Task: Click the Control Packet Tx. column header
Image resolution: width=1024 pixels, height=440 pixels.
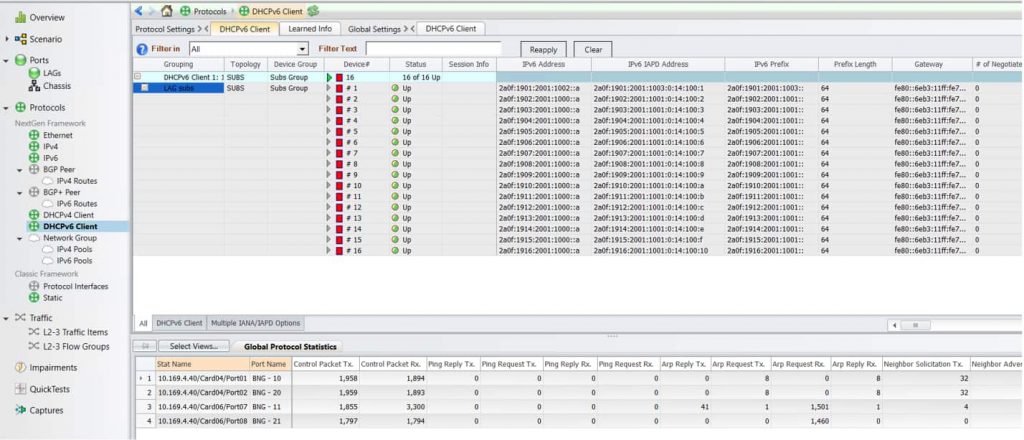Action: (x=325, y=364)
